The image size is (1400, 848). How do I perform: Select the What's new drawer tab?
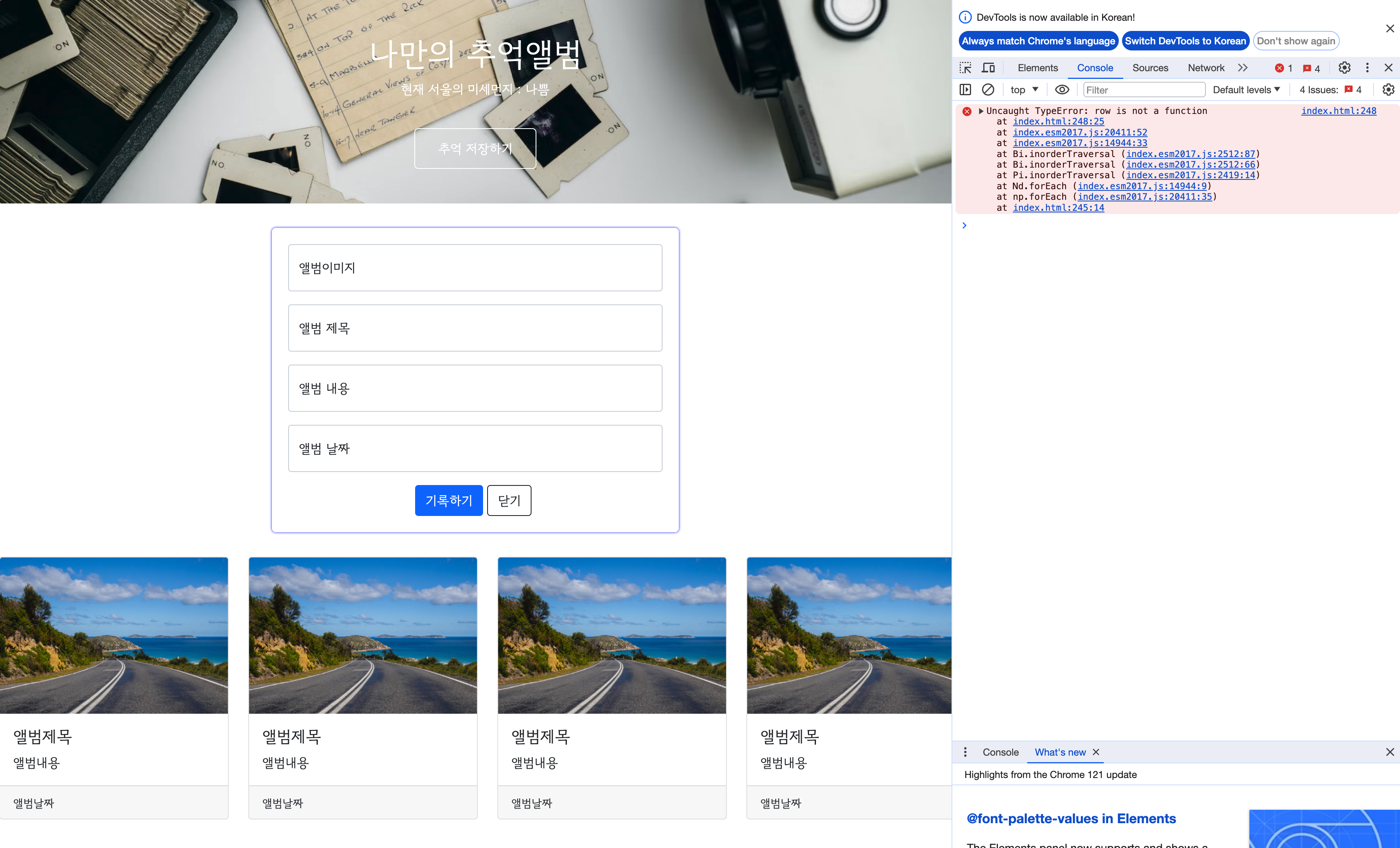1060,752
